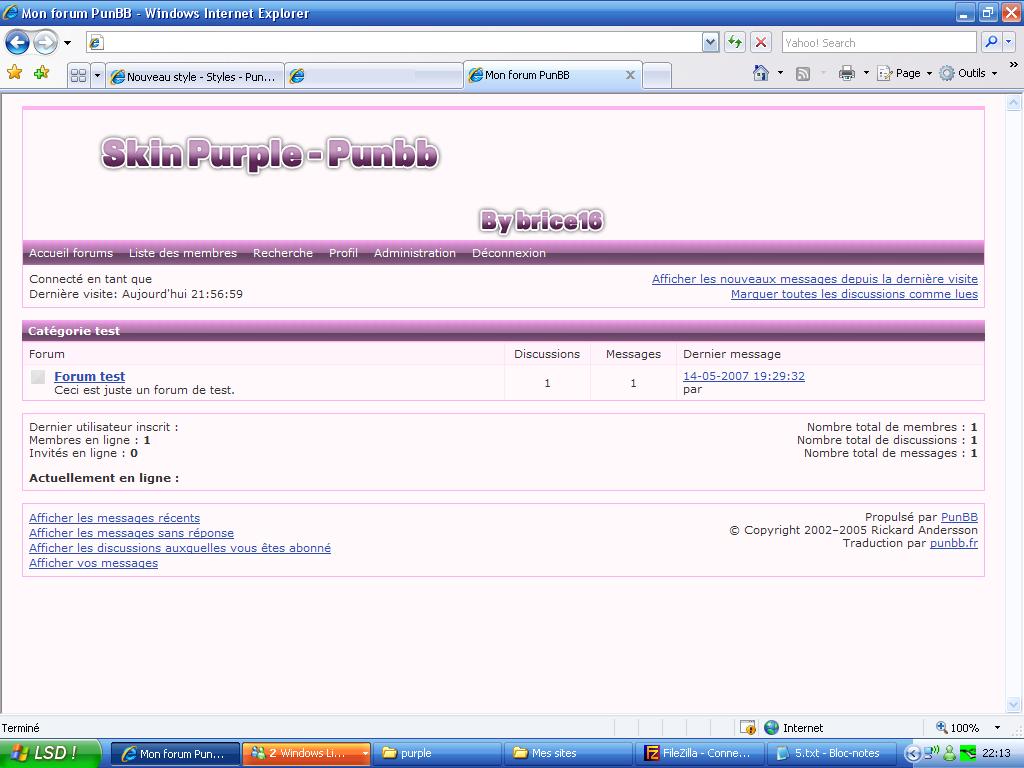Screen dimensions: 1024x768
Task: Open the Administration panel link
Action: coord(415,253)
